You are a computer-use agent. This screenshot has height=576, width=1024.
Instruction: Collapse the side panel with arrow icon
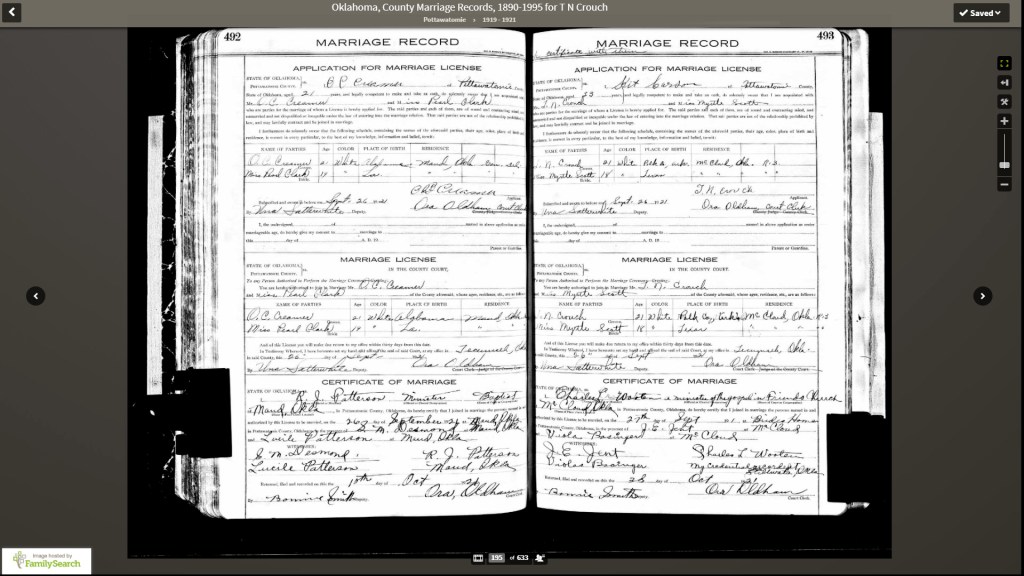tap(1004, 82)
